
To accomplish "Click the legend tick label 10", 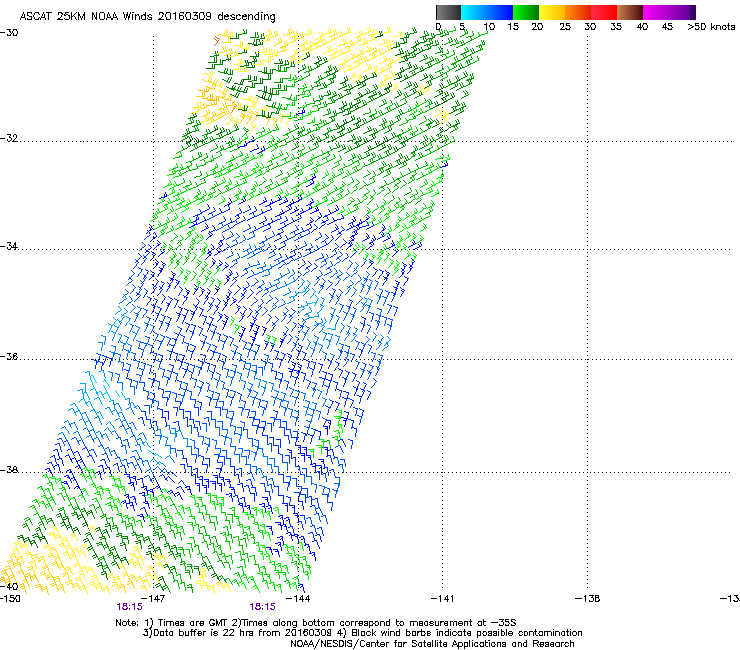I will pyautogui.click(x=488, y=27).
